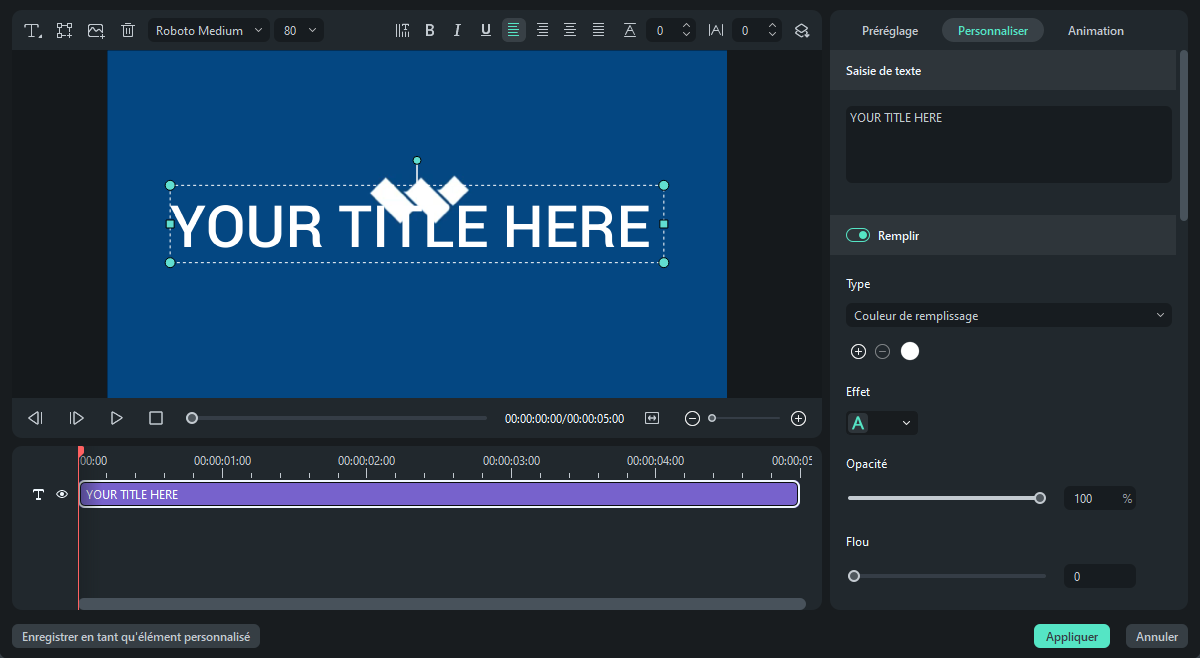Adjust the line spacing stepper arrows

coord(686,30)
